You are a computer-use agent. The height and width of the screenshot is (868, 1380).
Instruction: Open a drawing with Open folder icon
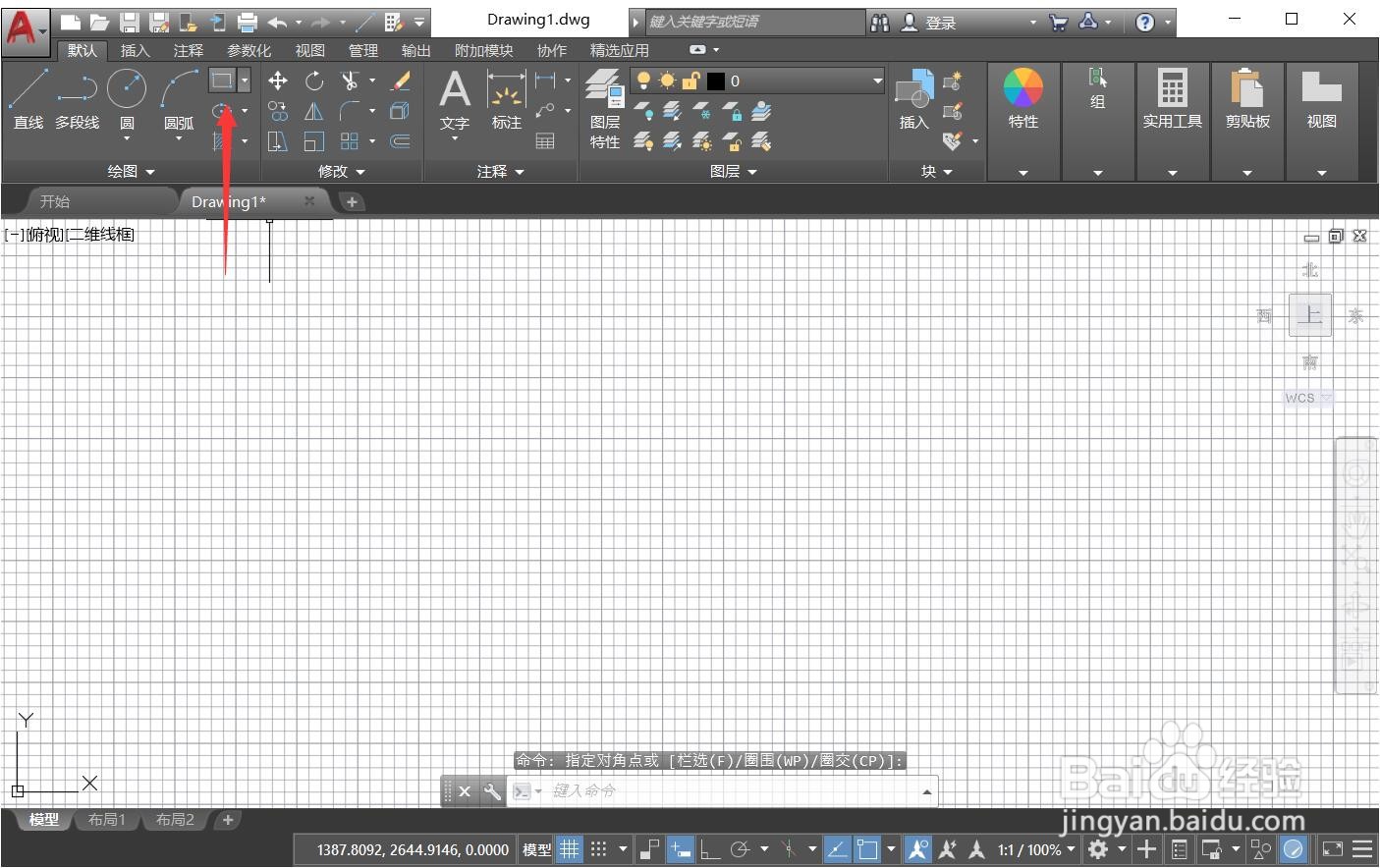[99, 22]
